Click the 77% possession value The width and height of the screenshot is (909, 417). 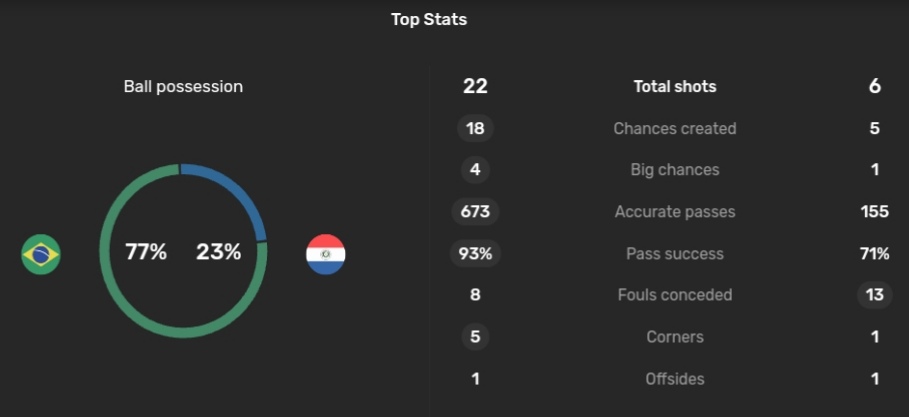click(146, 252)
